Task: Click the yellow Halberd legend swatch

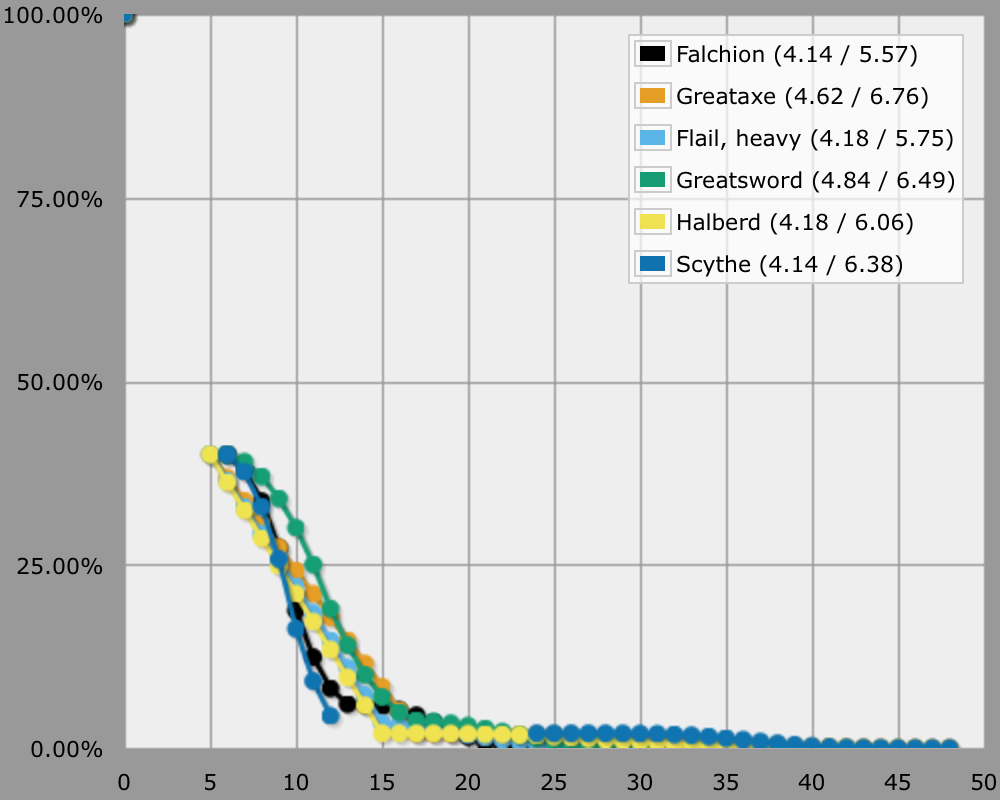Action: click(x=653, y=222)
